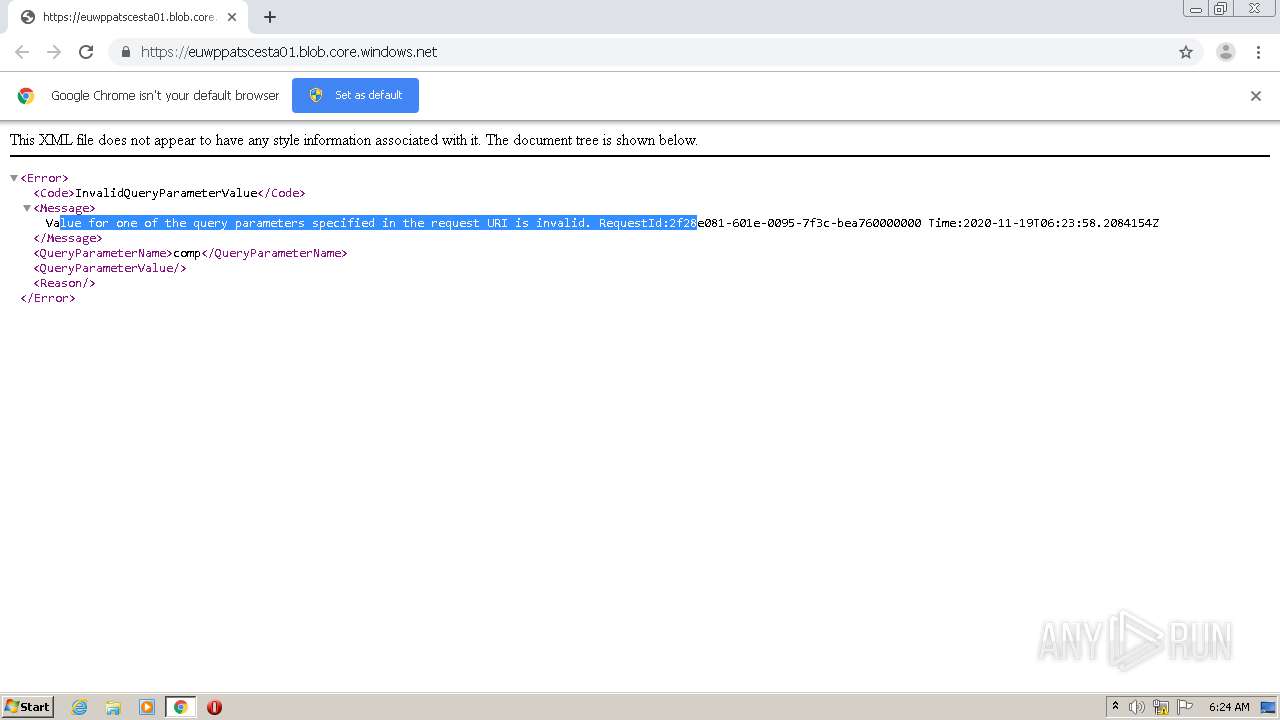Click the QueryParameterName value comp
Screen dimensions: 1280x720
point(187,253)
